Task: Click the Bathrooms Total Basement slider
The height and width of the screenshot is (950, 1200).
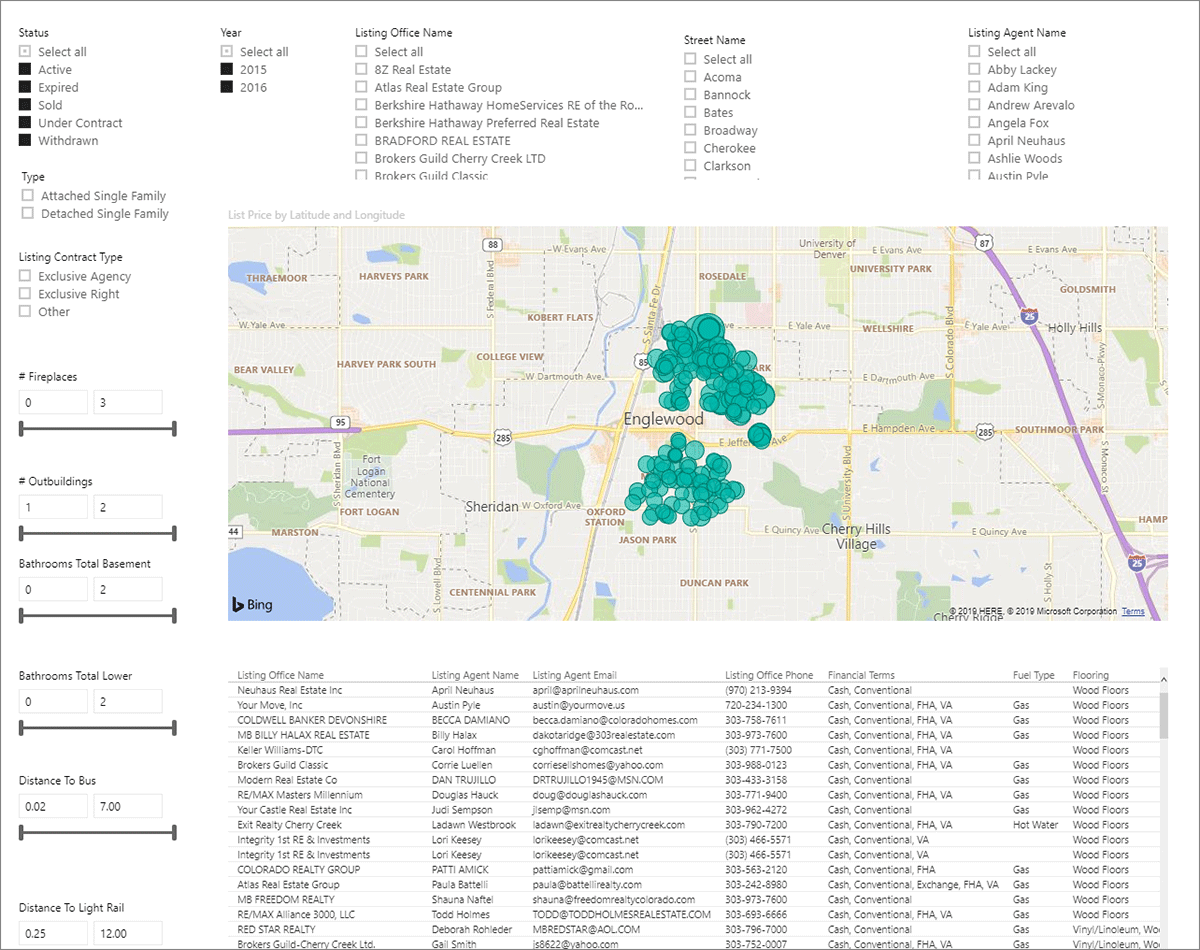Action: [x=98, y=615]
